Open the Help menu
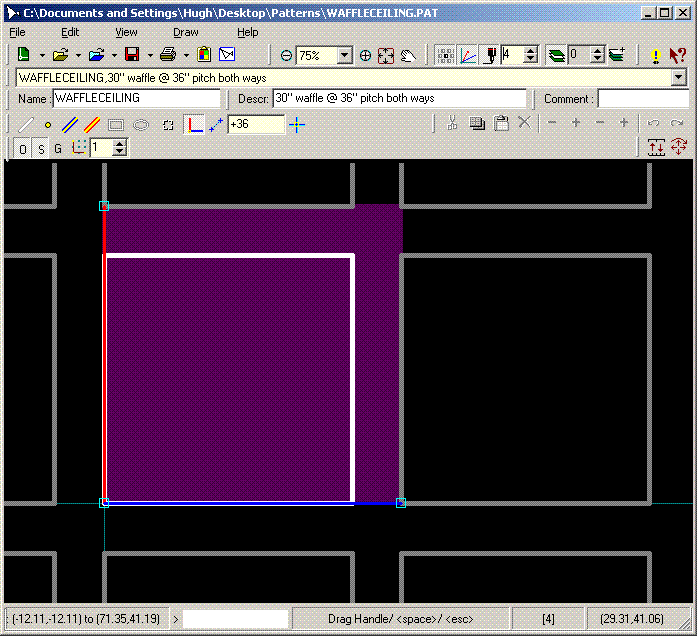This screenshot has height=636, width=697. [247, 32]
